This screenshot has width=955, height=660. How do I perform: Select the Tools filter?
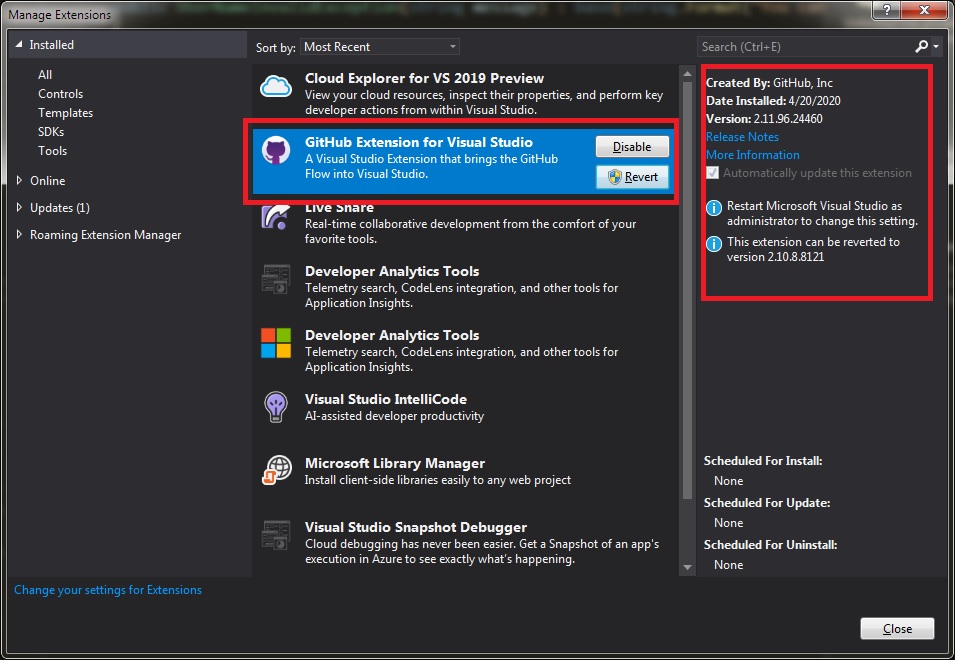tap(52, 150)
